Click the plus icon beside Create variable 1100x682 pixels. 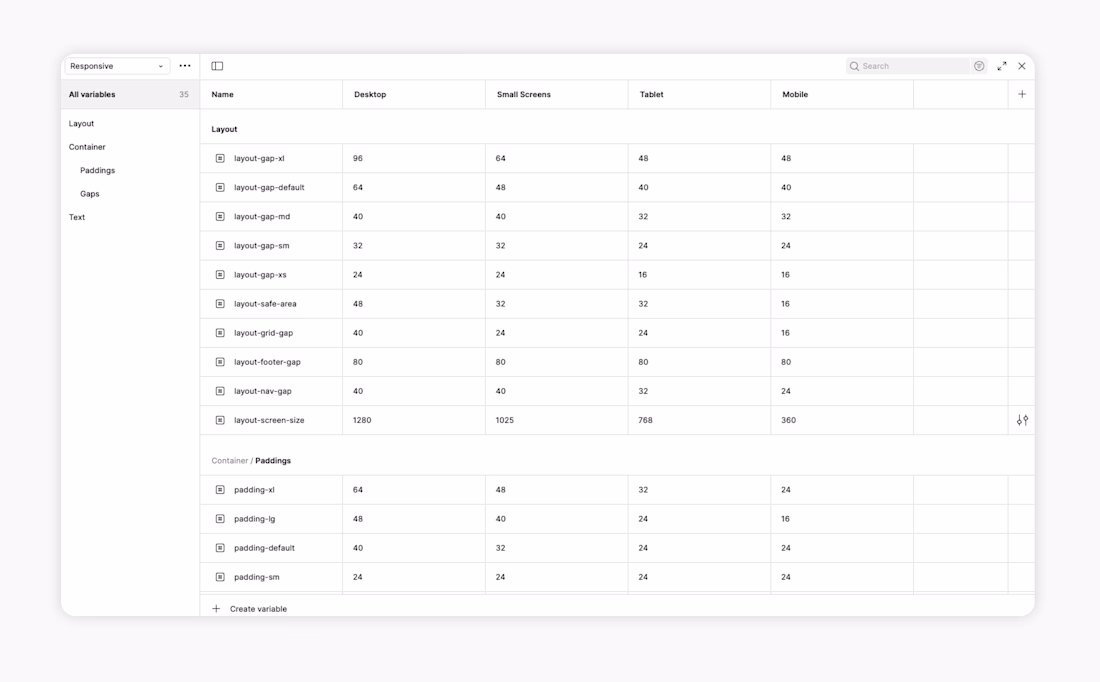click(216, 609)
